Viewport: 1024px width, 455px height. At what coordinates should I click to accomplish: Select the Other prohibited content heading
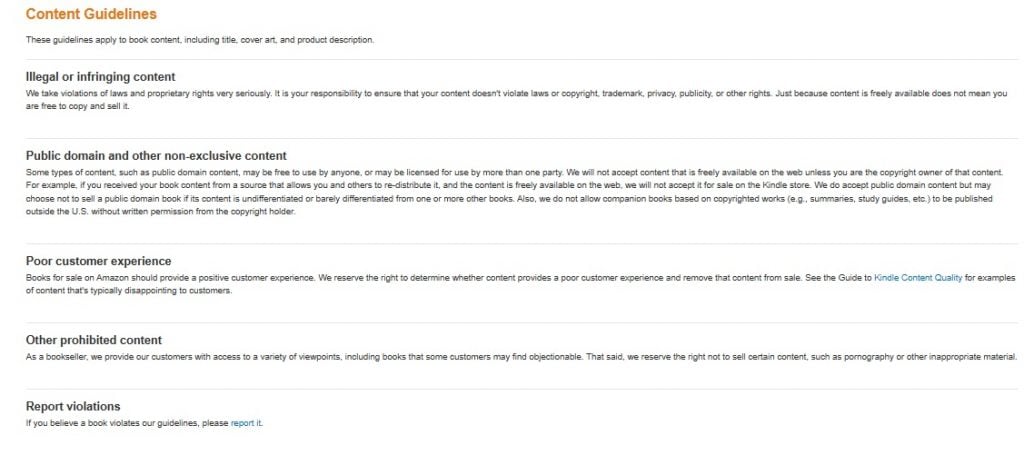point(94,340)
